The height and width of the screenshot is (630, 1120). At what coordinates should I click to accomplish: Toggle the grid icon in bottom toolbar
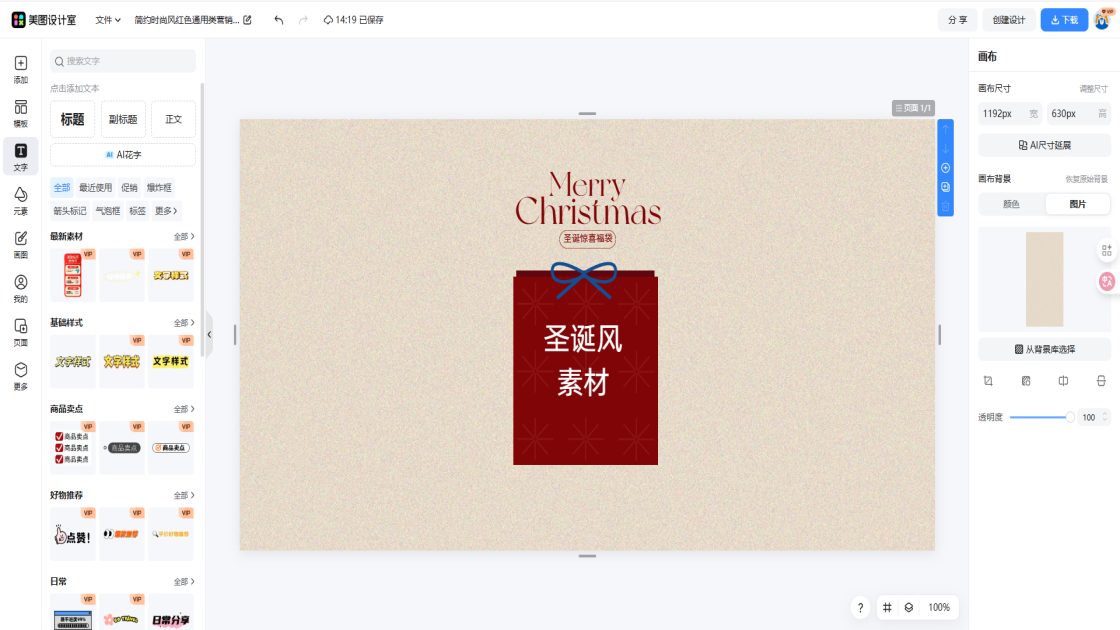pyautogui.click(x=887, y=607)
